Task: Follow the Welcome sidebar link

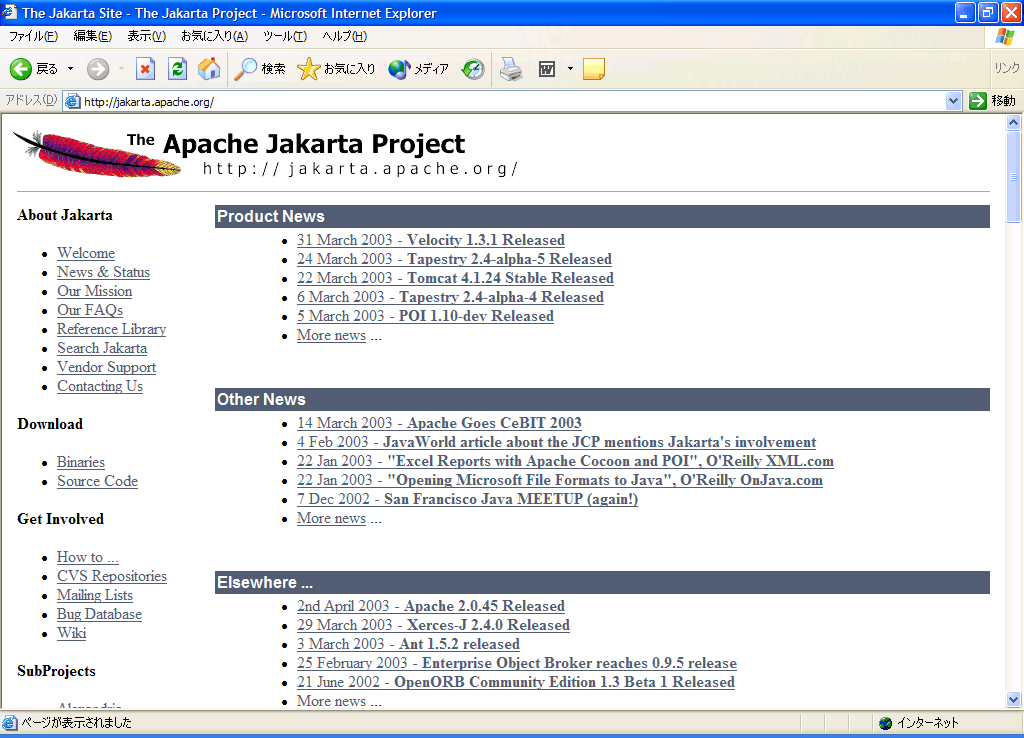Action: coord(86,253)
